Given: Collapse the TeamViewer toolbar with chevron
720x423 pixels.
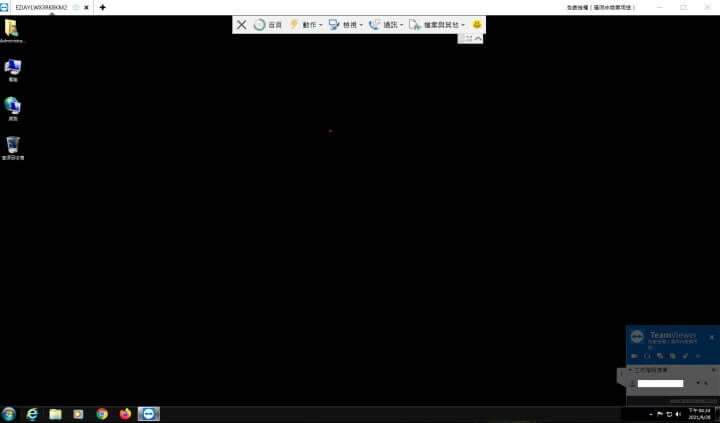Looking at the screenshot, I should [478, 39].
